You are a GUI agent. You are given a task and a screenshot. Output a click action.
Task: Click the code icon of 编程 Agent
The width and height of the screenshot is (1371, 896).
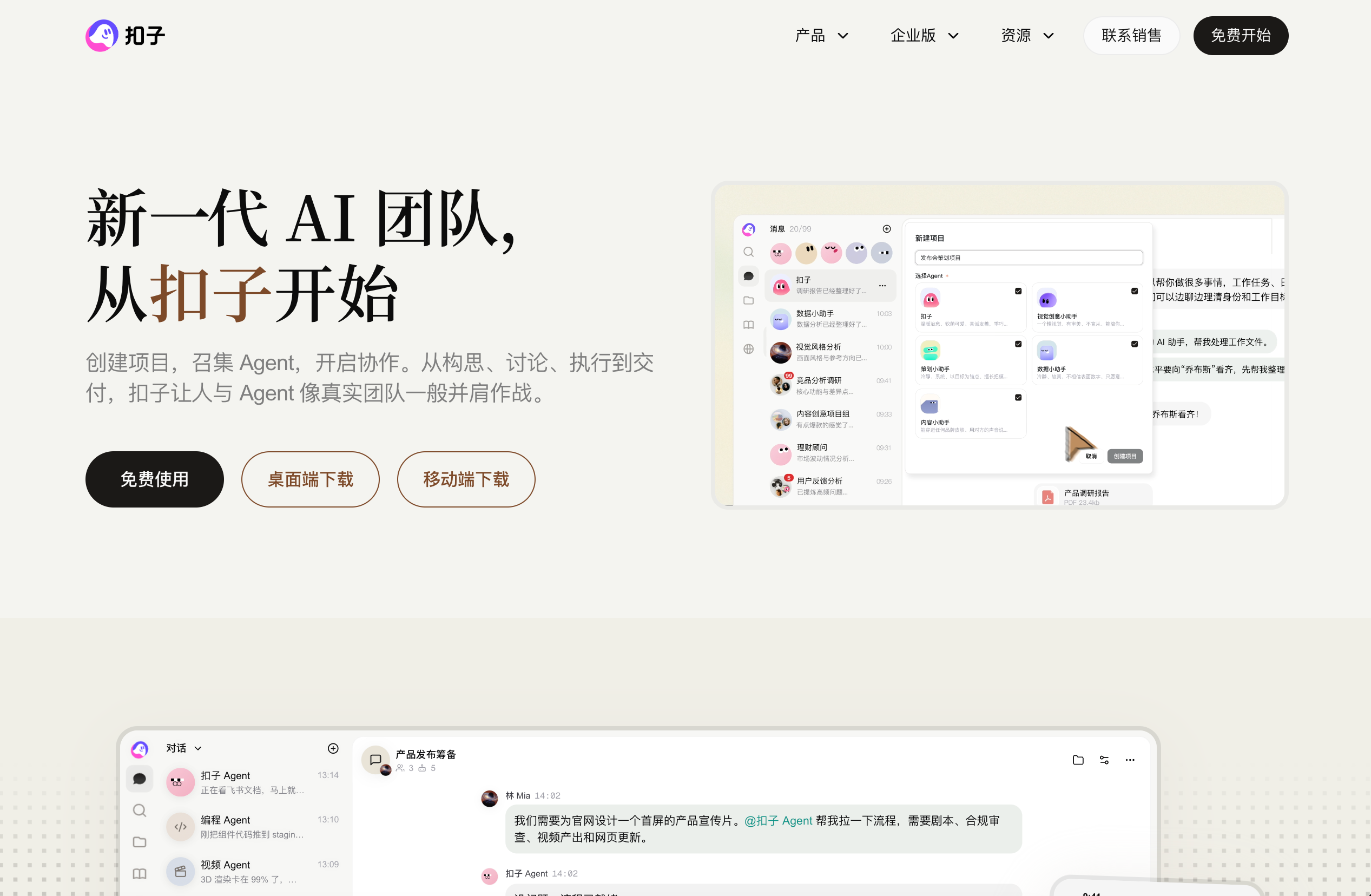click(180, 827)
